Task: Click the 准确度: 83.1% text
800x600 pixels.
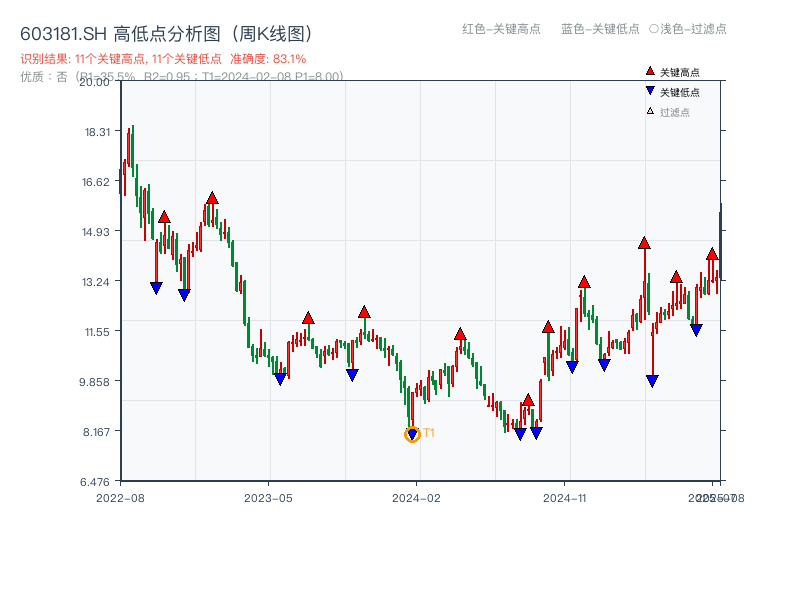Action: pos(268,59)
